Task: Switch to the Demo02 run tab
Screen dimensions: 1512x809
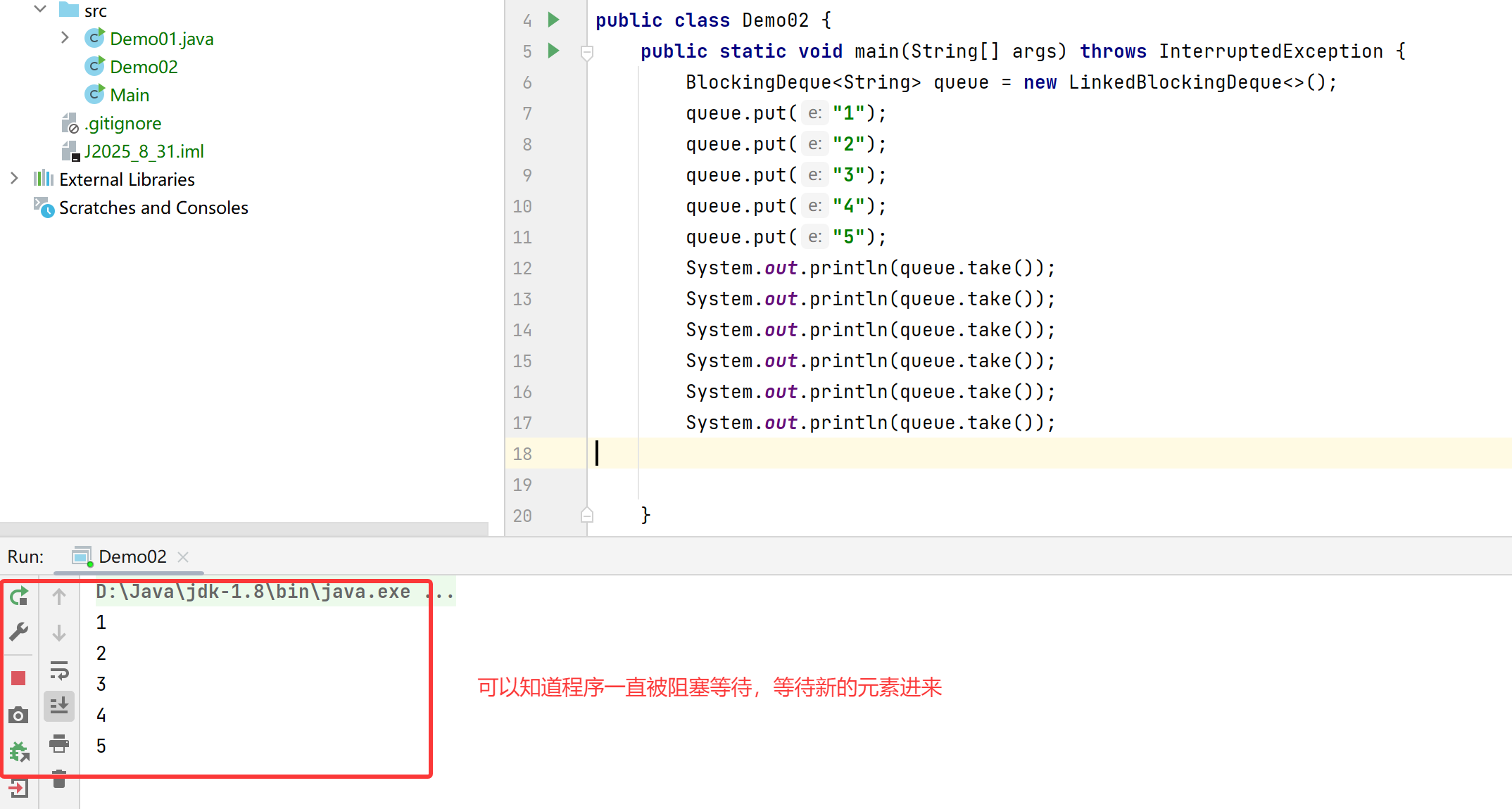Action: coord(132,556)
